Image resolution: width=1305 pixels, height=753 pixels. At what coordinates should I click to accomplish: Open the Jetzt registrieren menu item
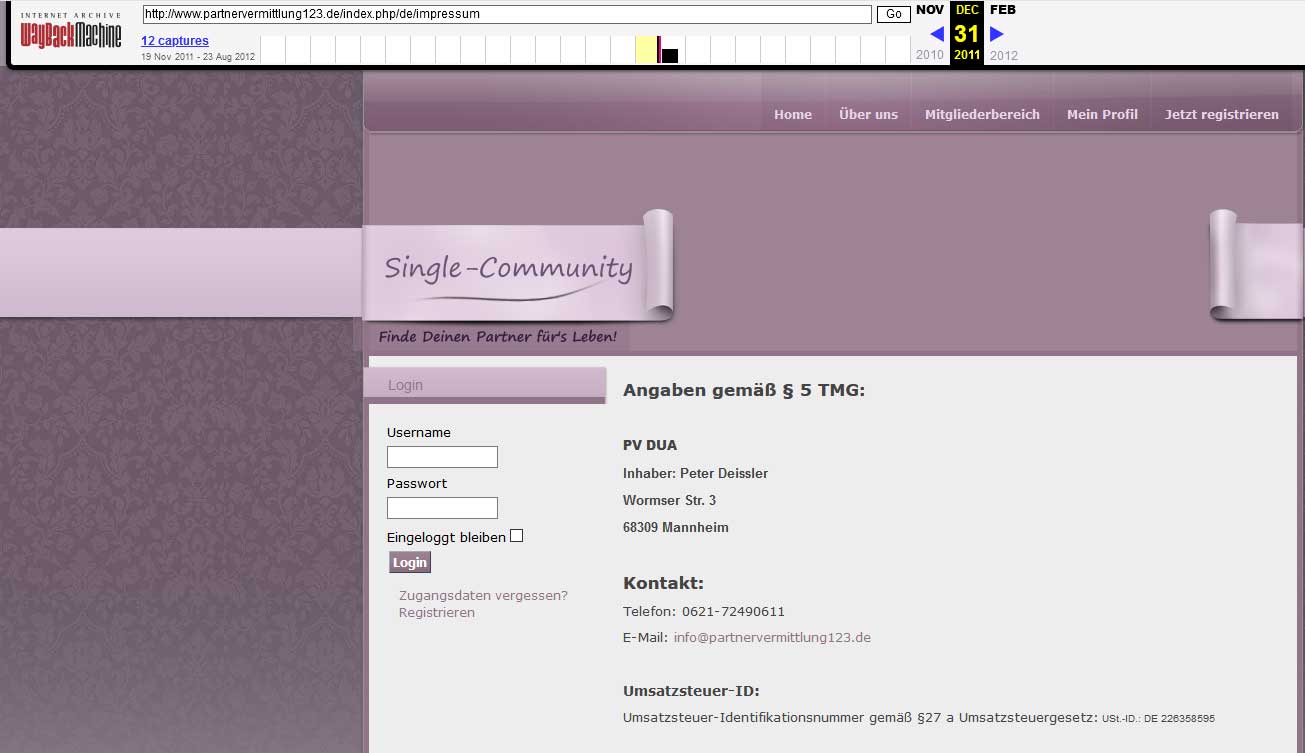(x=1221, y=115)
